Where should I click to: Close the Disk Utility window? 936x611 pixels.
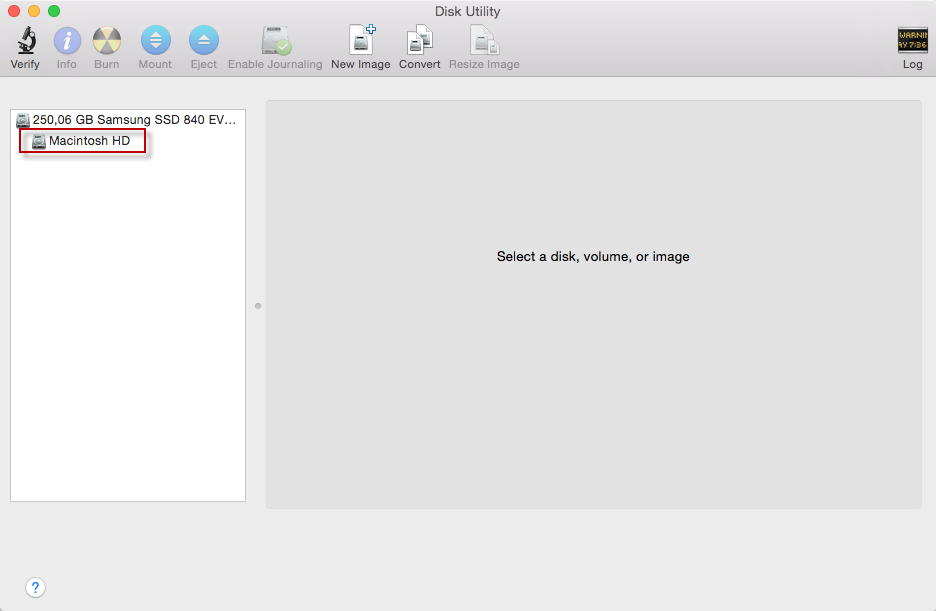coord(14,11)
